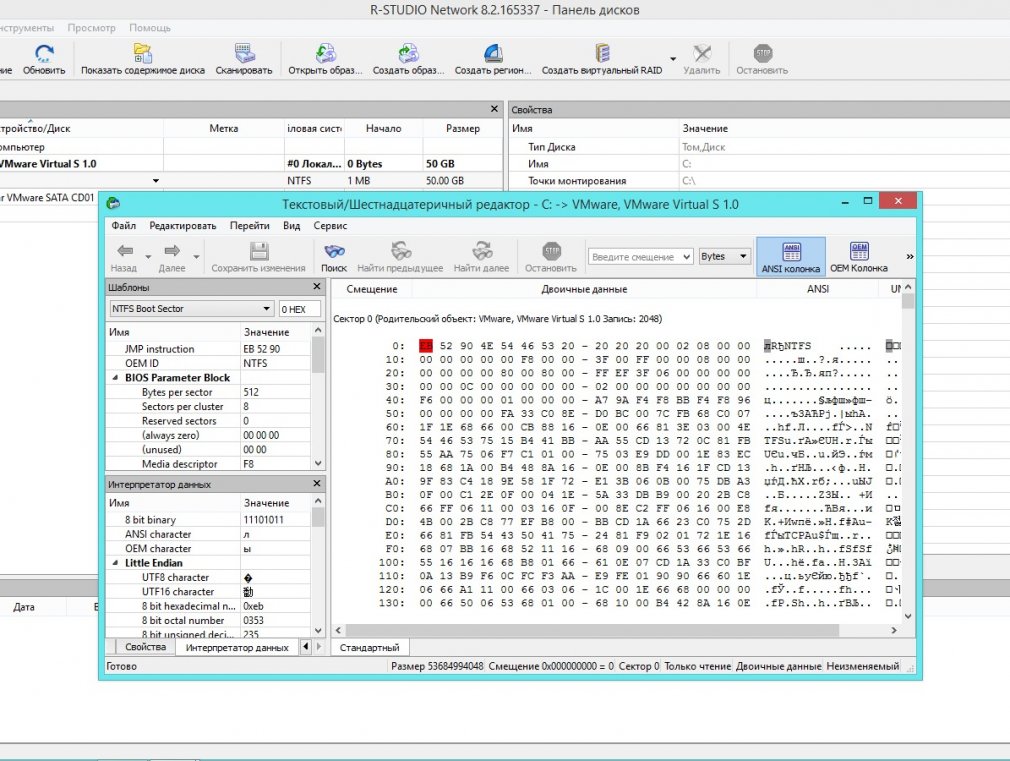The width and height of the screenshot is (1010, 761).
Task: Click the Создать регион toolbar icon
Action: (493, 53)
